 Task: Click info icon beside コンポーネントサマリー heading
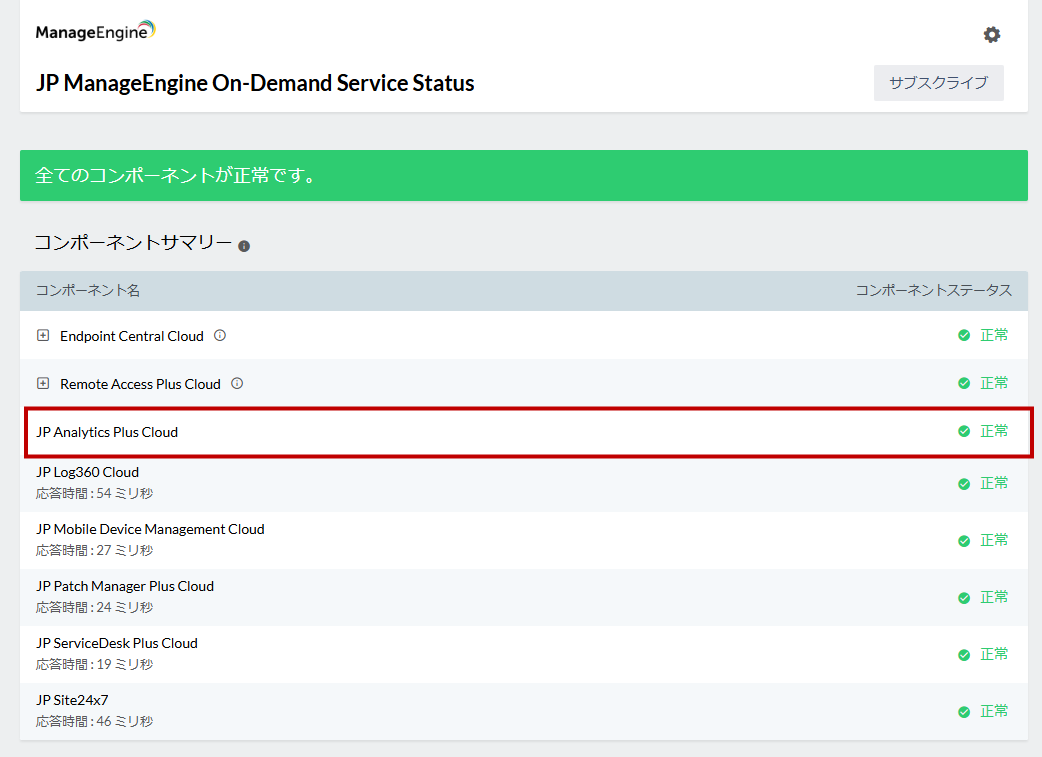(244, 246)
